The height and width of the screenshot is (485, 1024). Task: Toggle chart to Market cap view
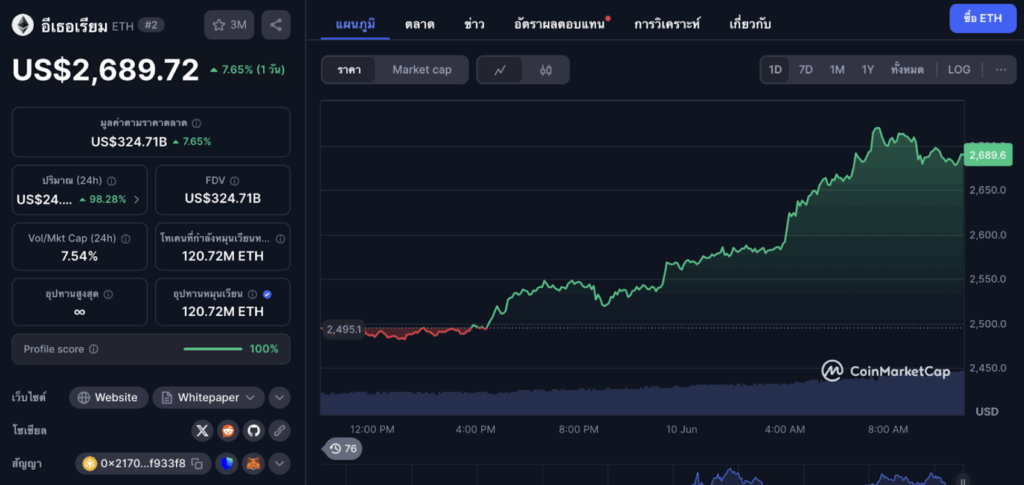click(x=422, y=70)
